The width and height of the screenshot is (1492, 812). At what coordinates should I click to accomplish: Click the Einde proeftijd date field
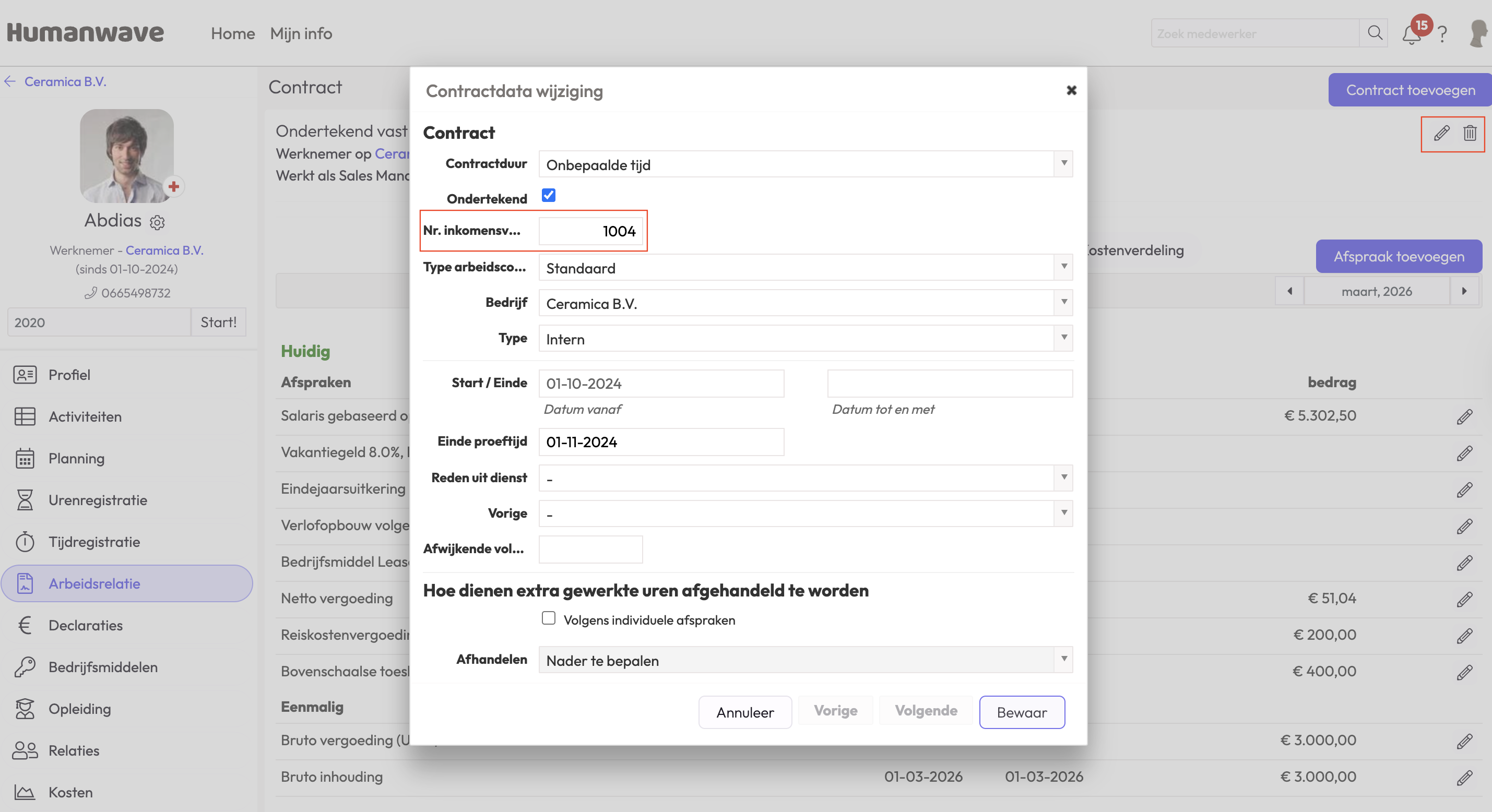pyautogui.click(x=660, y=443)
